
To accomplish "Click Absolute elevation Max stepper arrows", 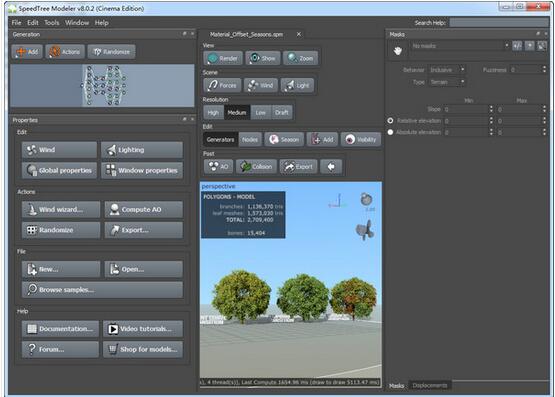I will click(x=544, y=132).
